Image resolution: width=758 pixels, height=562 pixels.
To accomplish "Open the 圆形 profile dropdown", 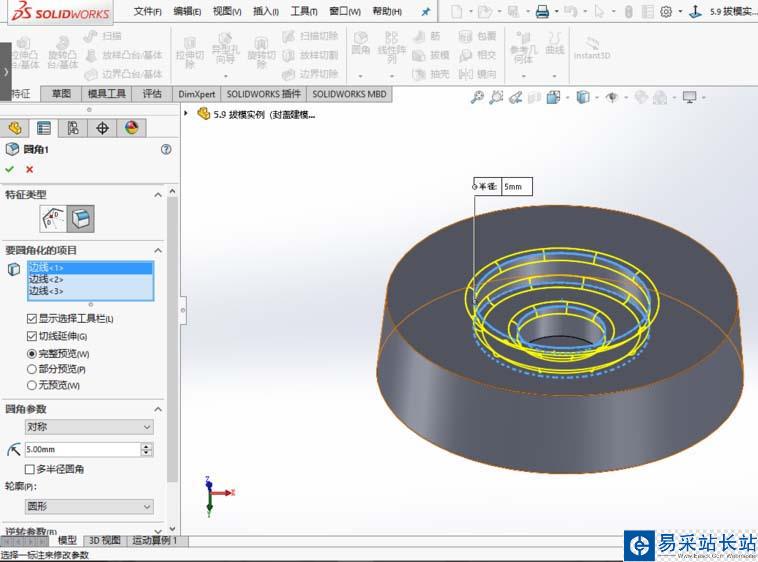I will pyautogui.click(x=89, y=507).
